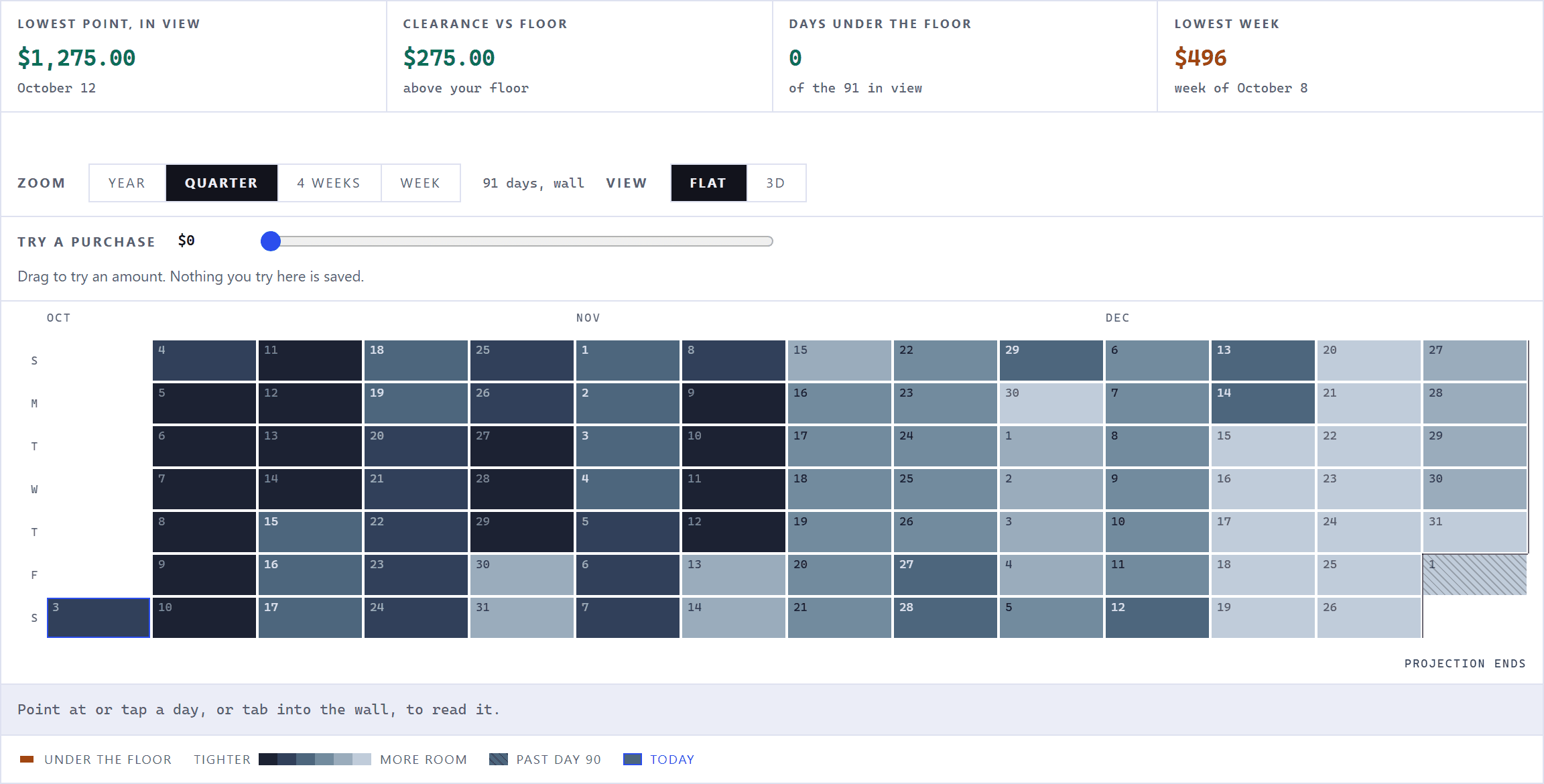1544x784 pixels.
Task: Tap the October 8 day cell
Action: (x=204, y=532)
